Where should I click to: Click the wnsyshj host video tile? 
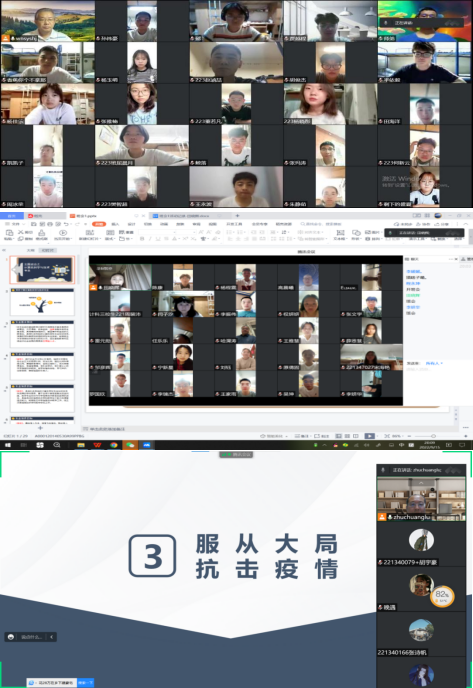point(48,21)
